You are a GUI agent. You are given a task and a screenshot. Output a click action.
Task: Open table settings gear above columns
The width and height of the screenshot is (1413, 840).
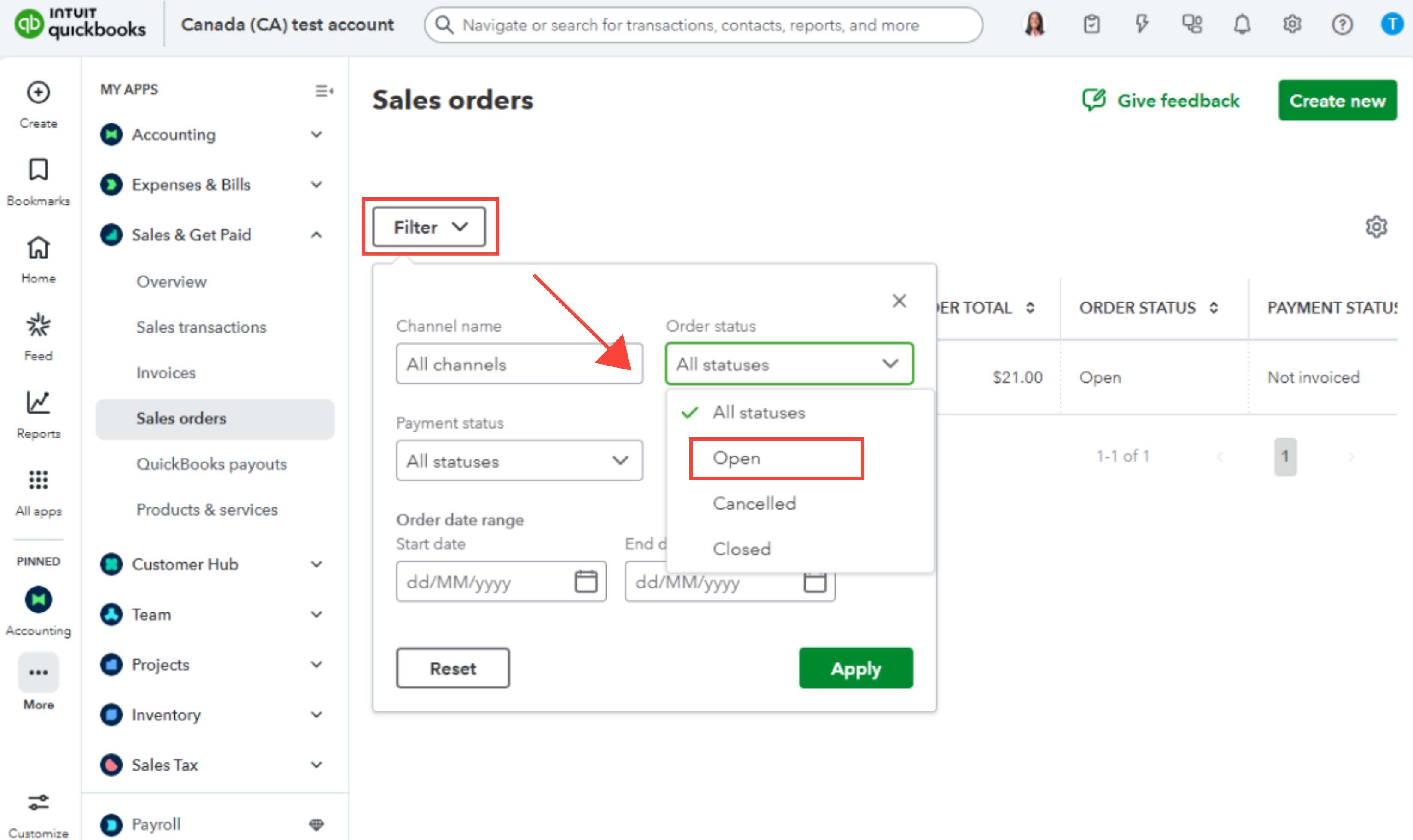click(1376, 227)
